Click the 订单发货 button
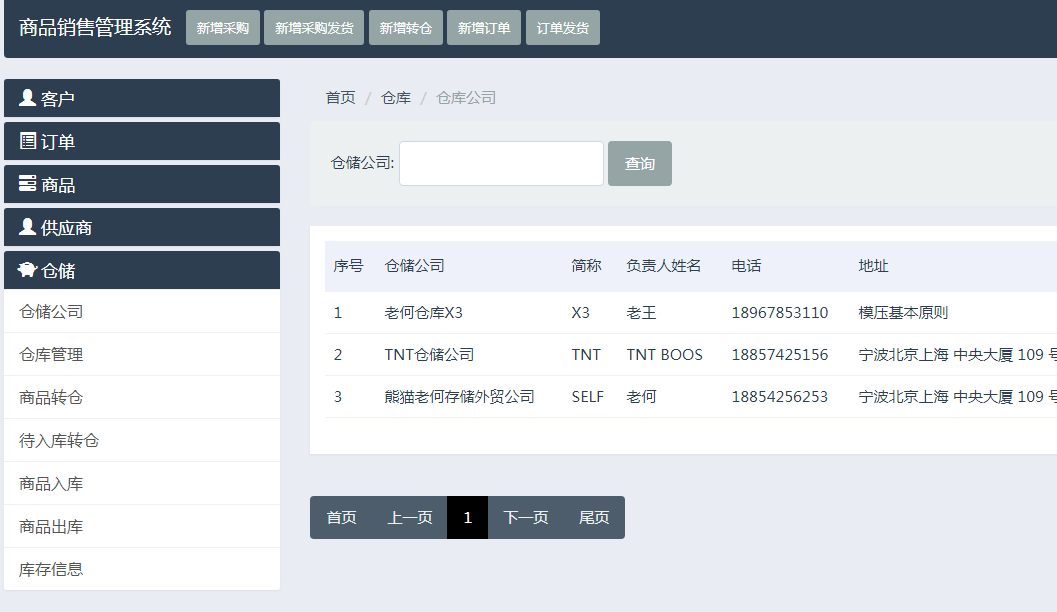The image size is (1057, 612). pos(563,28)
